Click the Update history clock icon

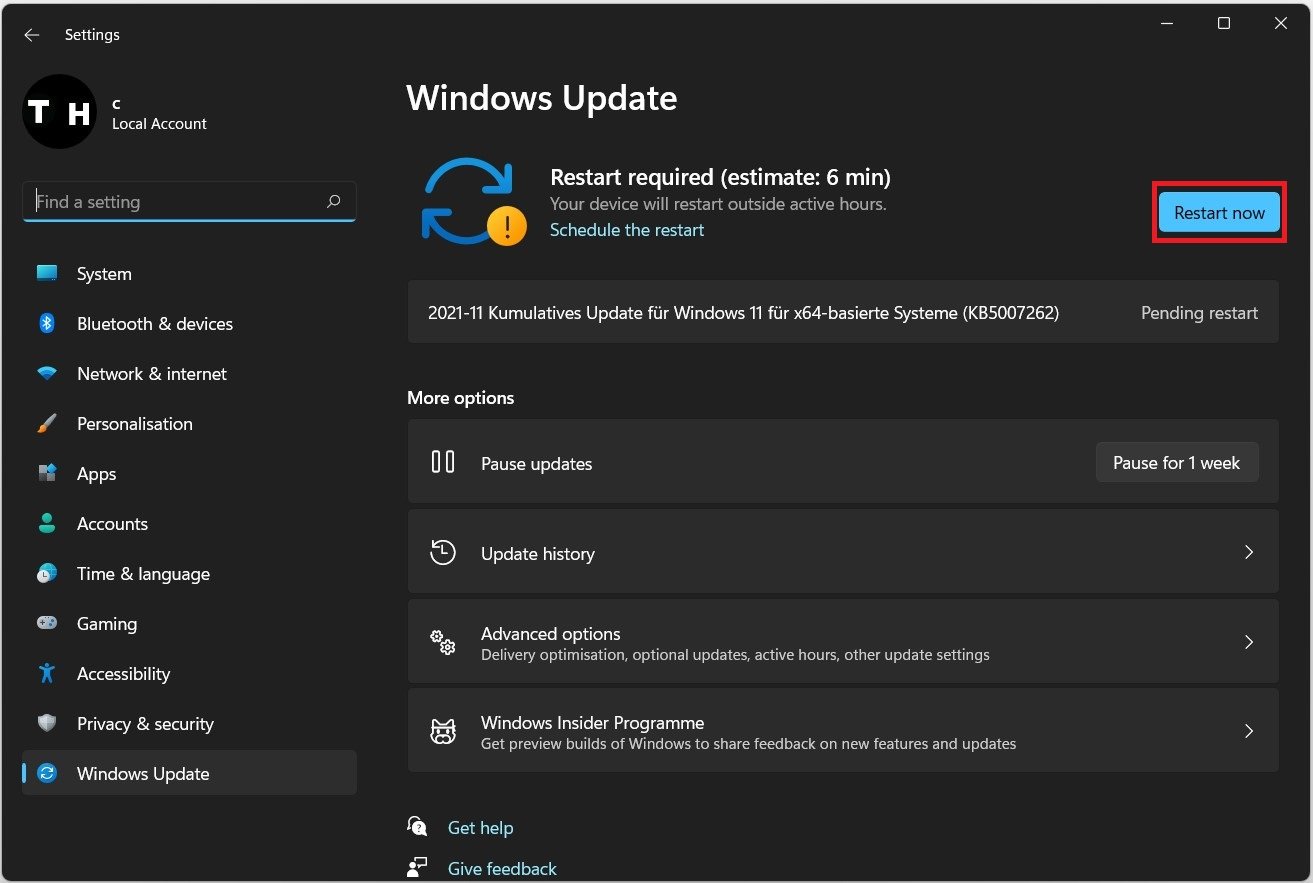point(443,552)
